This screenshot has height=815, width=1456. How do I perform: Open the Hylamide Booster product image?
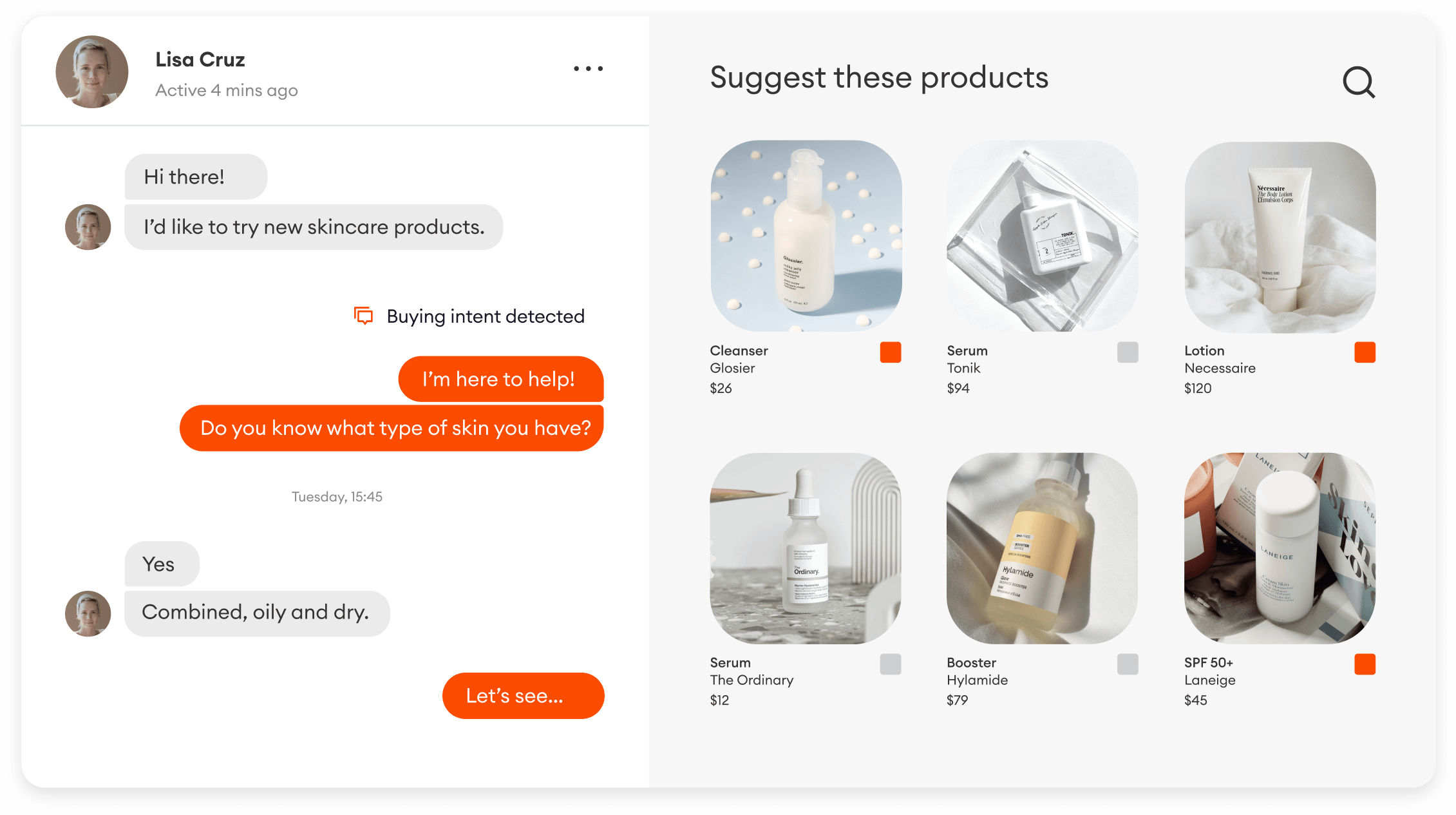[x=1043, y=548]
